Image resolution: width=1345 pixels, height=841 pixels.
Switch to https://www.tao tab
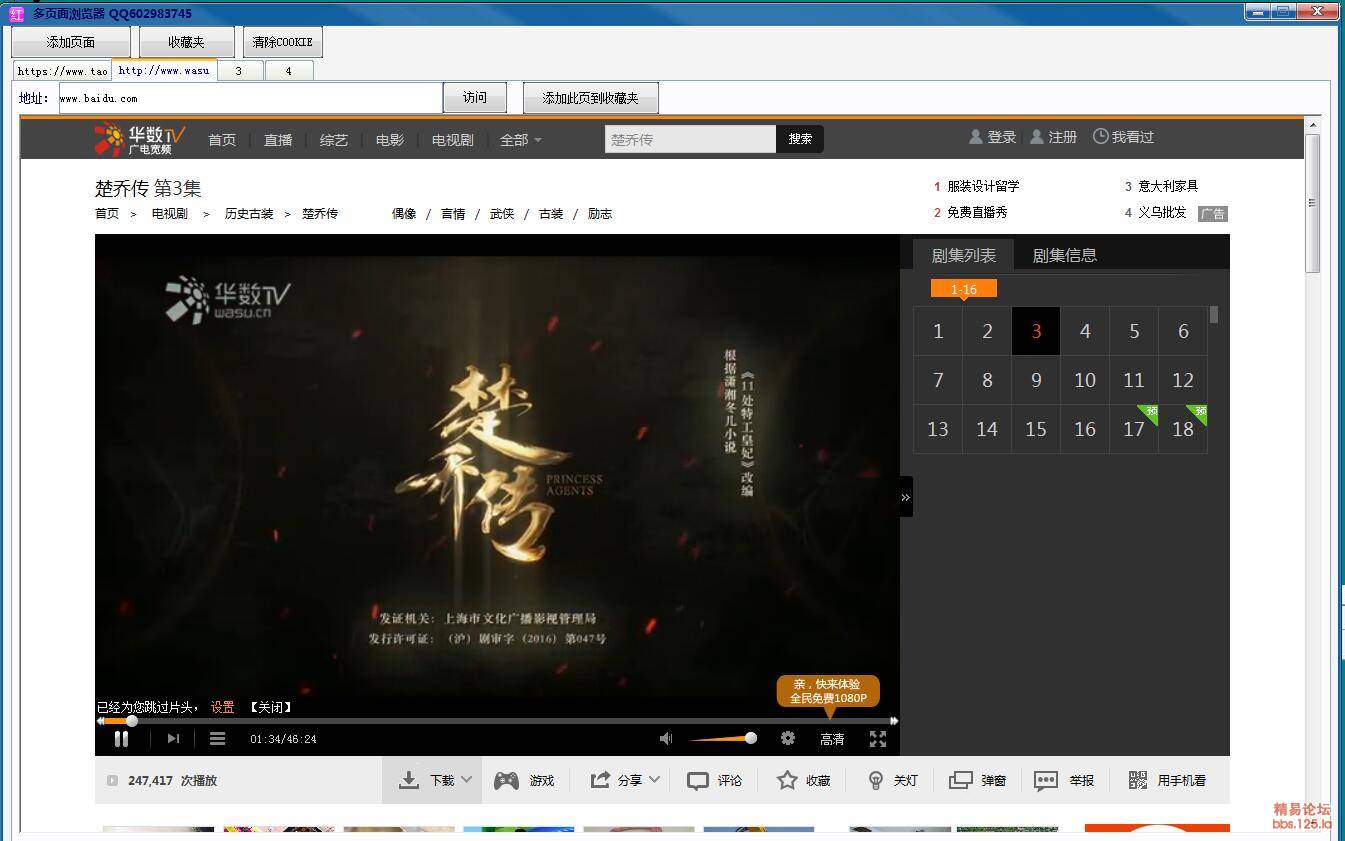point(62,71)
